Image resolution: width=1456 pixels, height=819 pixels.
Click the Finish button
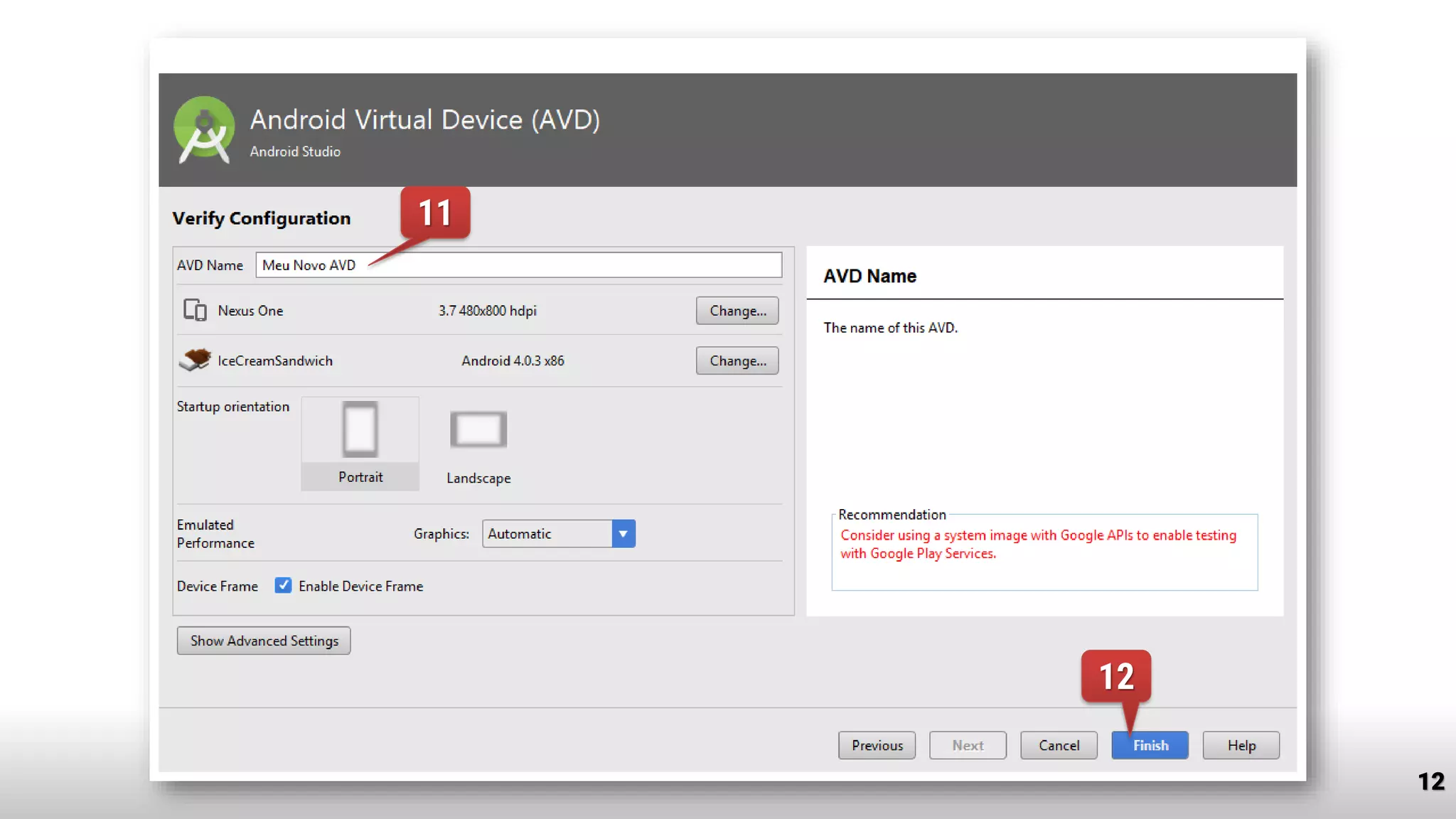(x=1150, y=745)
